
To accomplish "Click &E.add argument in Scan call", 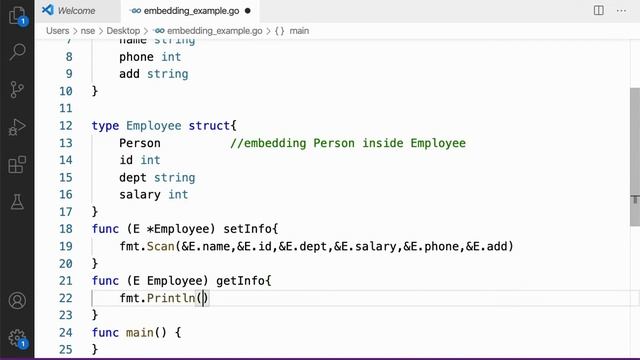I will point(486,247).
